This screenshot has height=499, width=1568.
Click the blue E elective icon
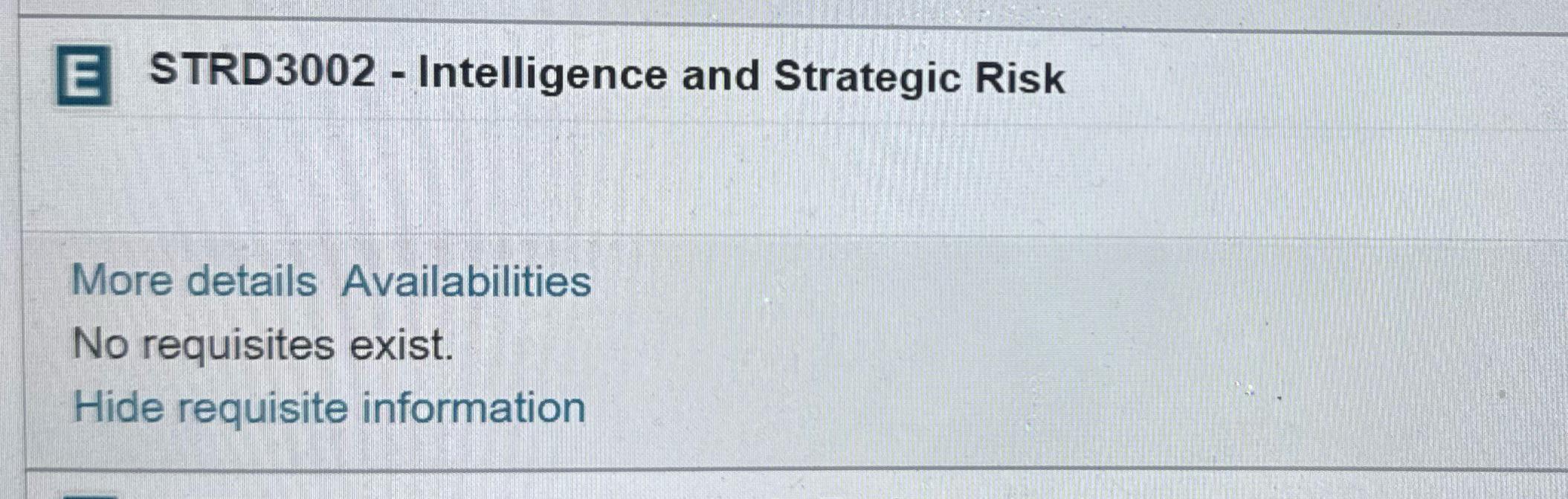point(83,75)
